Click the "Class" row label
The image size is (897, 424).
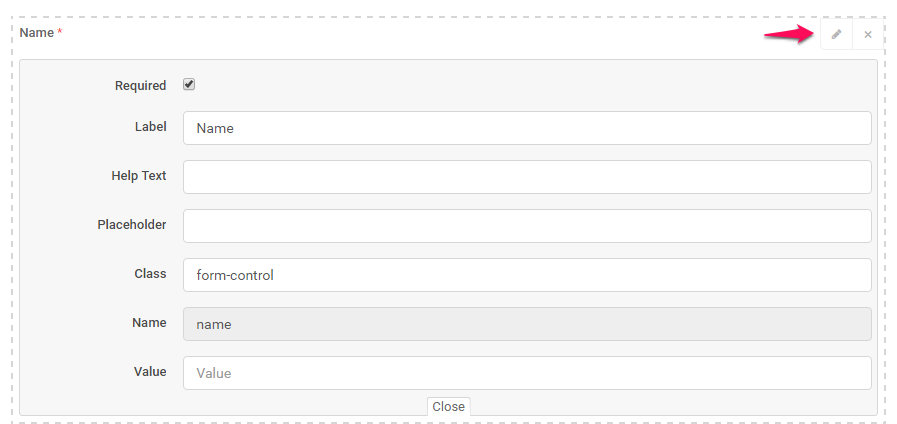[150, 274]
